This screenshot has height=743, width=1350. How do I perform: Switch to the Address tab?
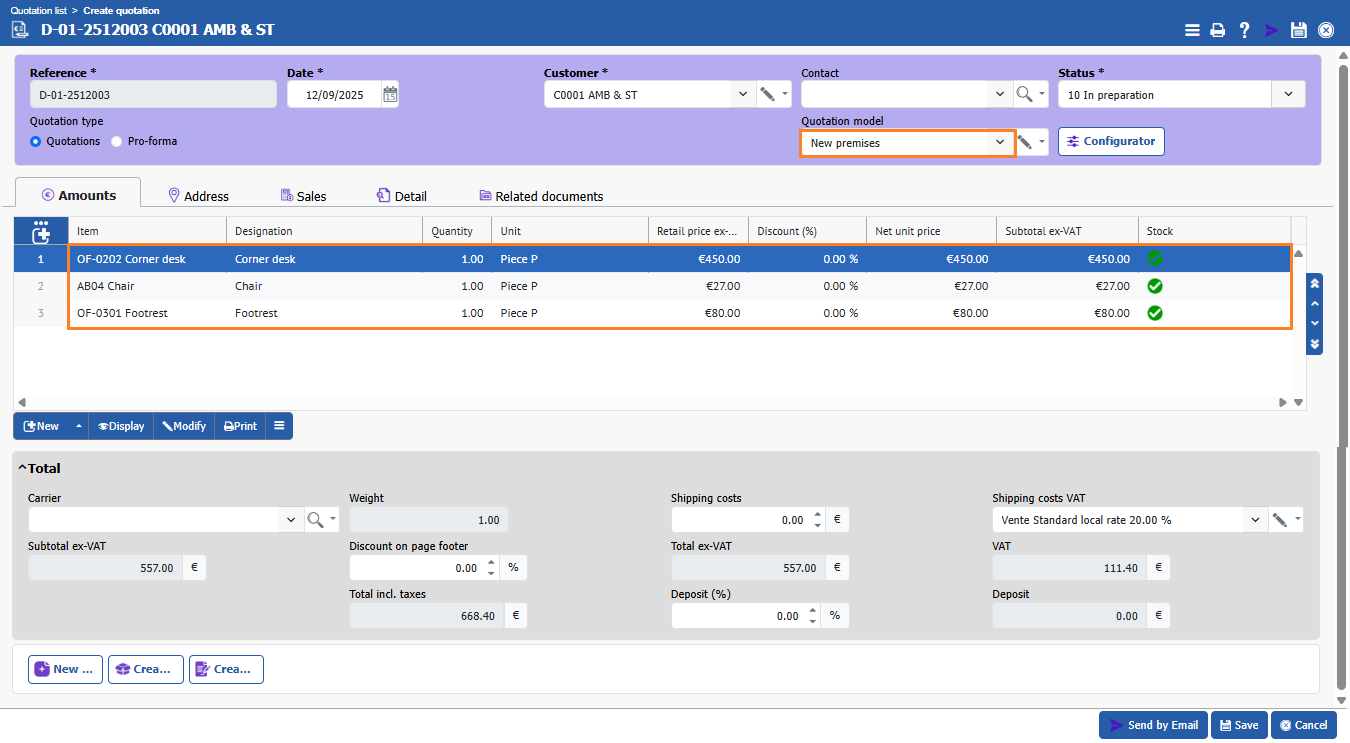198,196
